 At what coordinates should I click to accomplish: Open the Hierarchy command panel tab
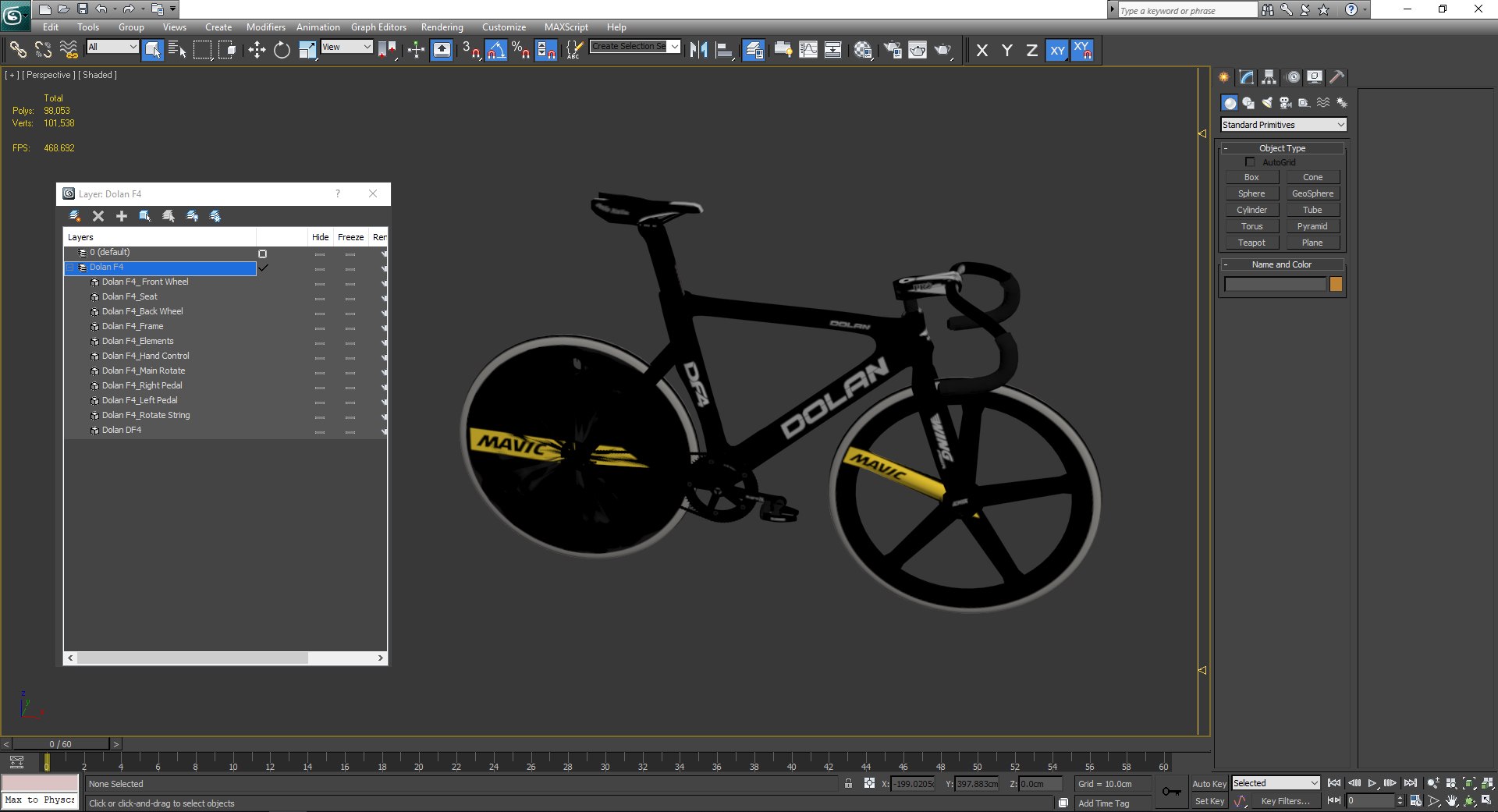click(1269, 76)
